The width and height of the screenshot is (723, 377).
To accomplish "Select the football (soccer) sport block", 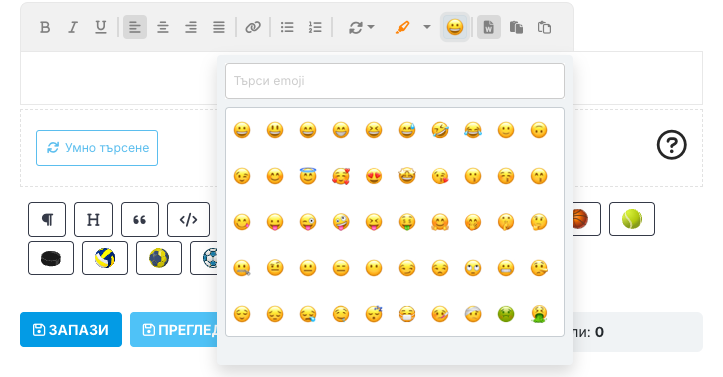I will 204,258.
